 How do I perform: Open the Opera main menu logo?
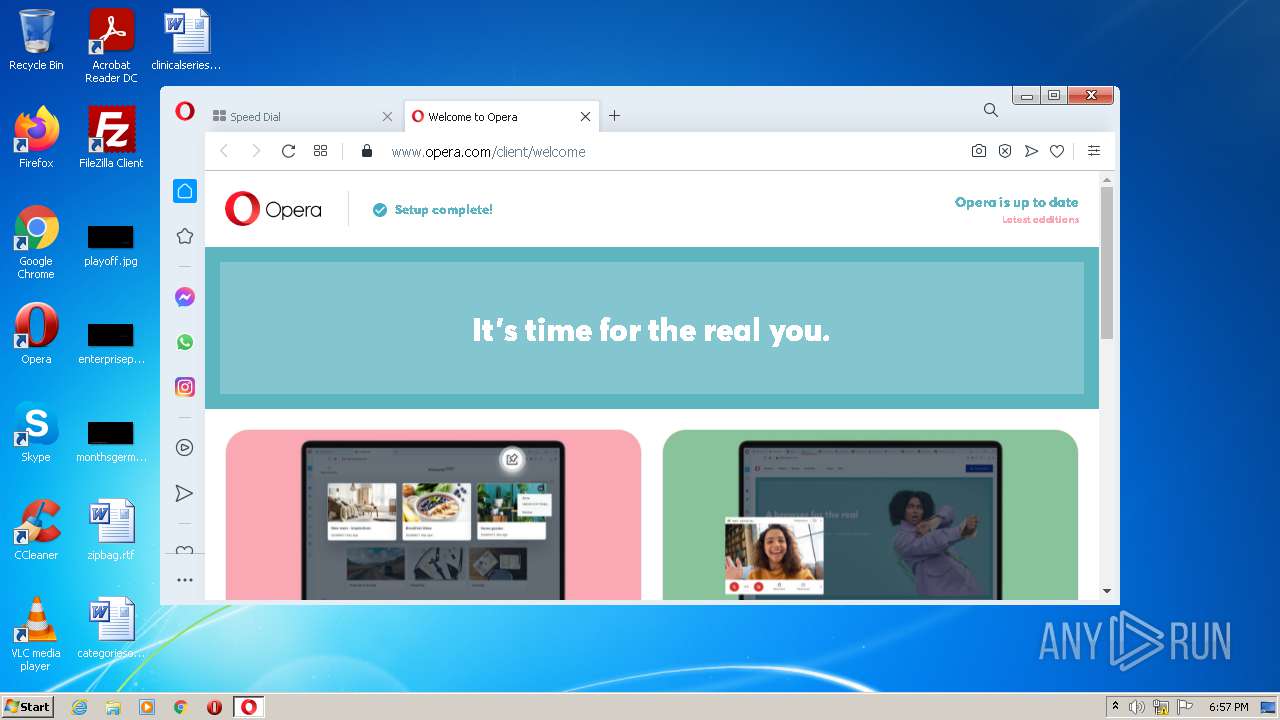tap(184, 112)
